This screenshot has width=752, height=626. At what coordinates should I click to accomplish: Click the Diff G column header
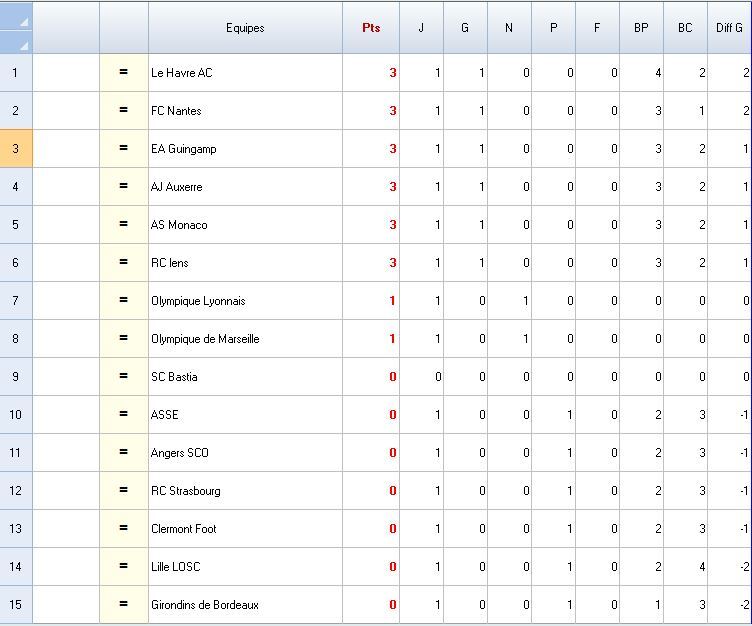pos(729,28)
